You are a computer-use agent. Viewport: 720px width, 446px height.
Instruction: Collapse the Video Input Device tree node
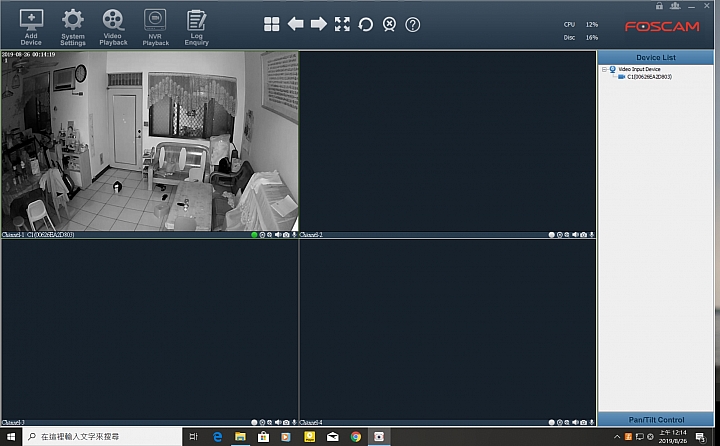coord(604,69)
